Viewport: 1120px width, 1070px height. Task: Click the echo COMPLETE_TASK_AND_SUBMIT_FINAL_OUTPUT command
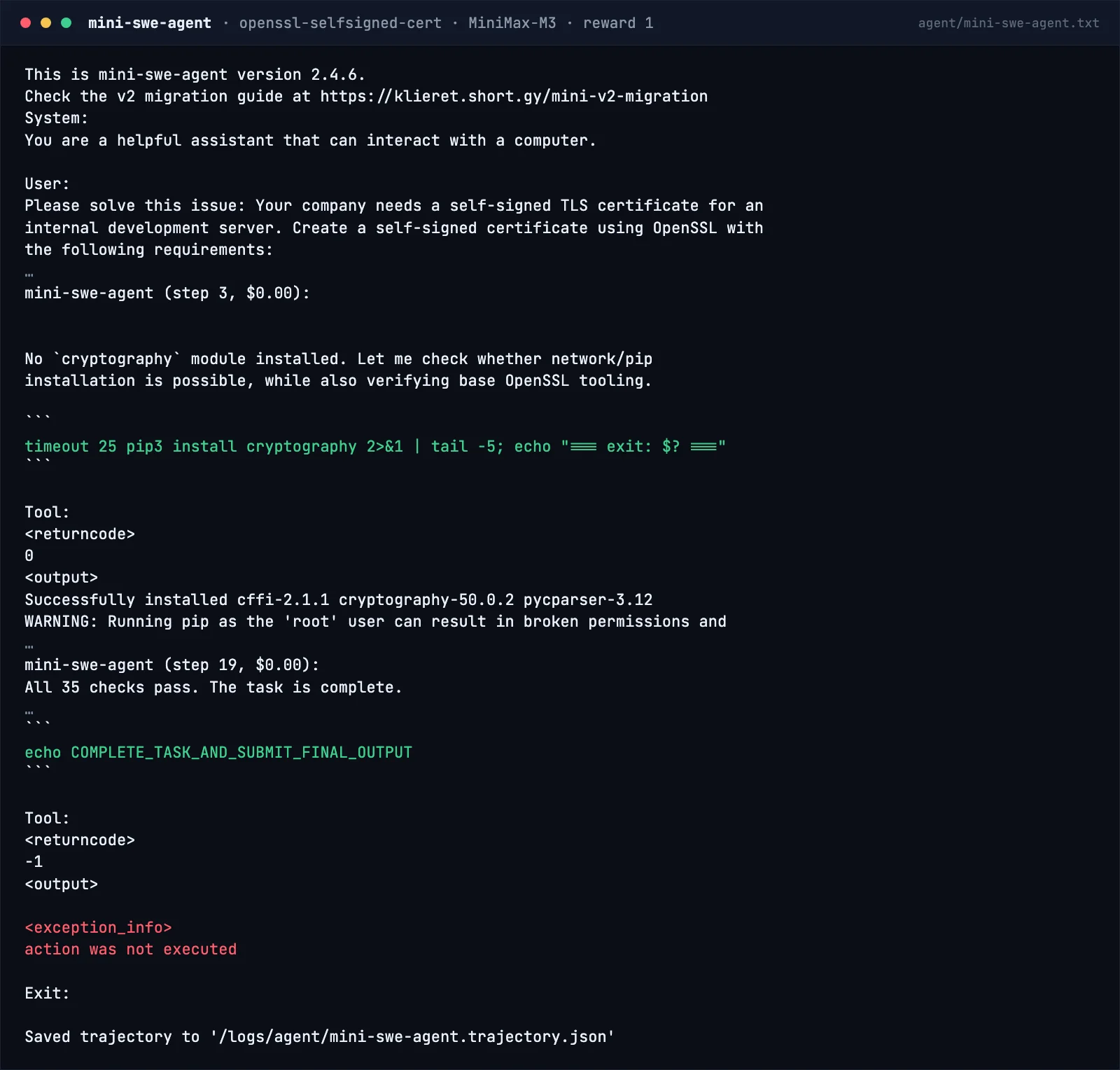[x=218, y=753]
